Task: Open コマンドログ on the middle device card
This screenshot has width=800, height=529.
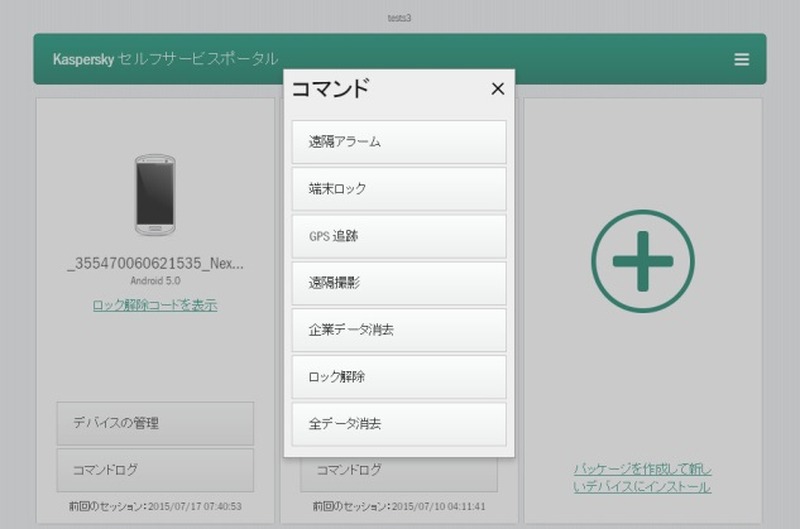Action: 398,470
